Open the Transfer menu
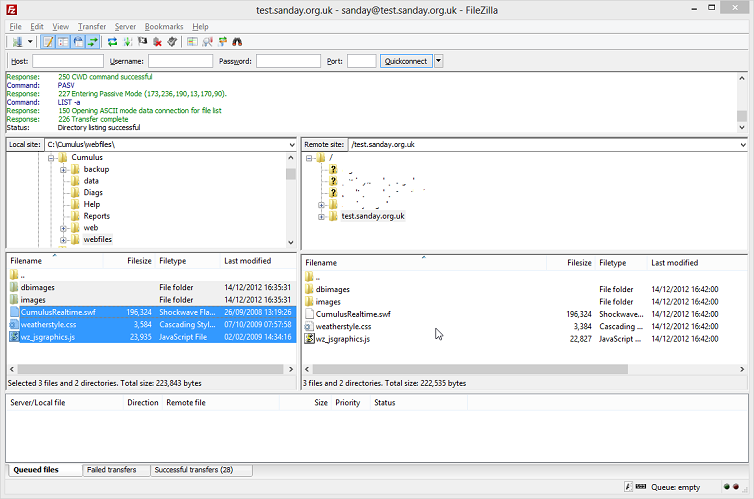 [91, 26]
